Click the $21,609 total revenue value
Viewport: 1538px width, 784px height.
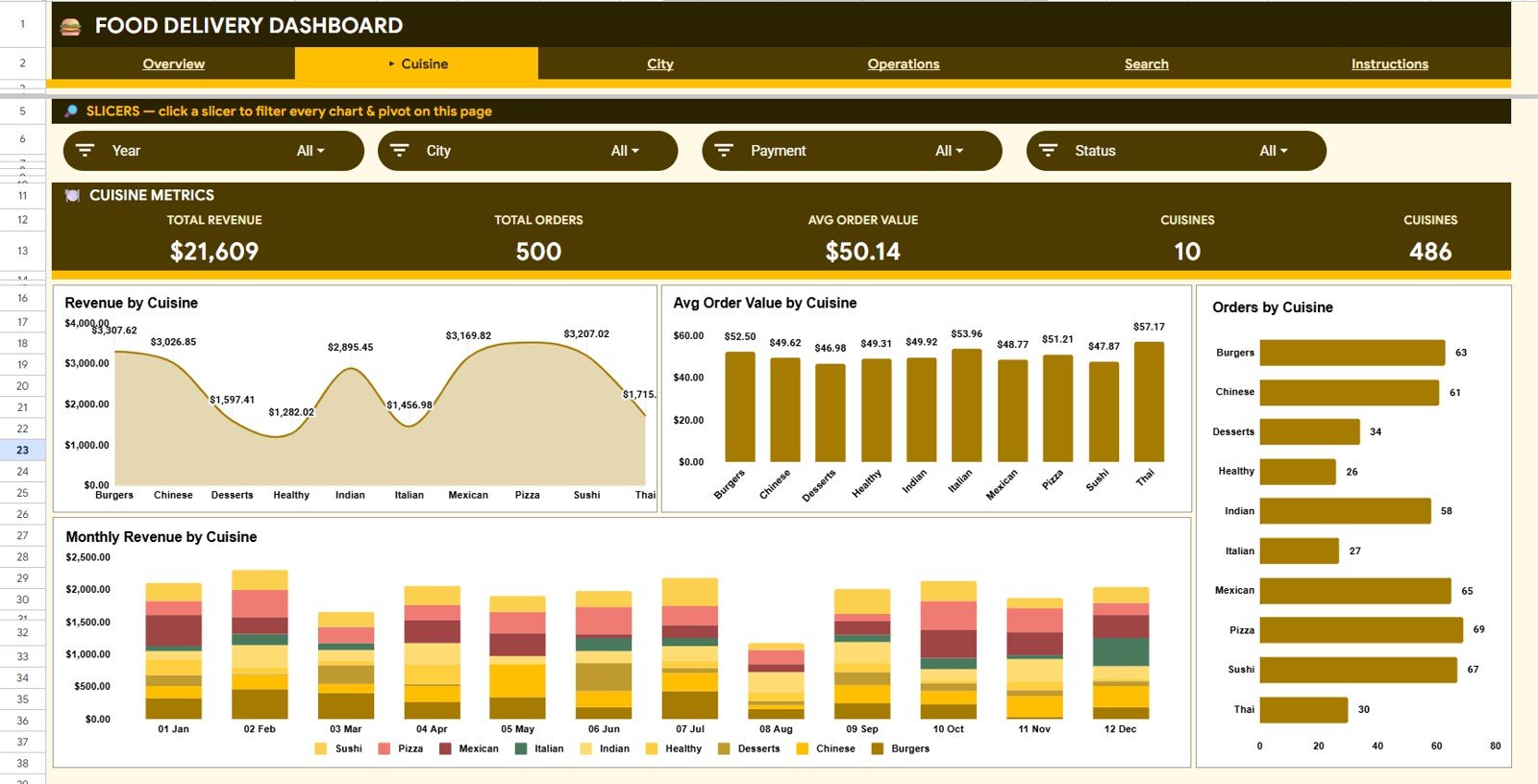214,252
